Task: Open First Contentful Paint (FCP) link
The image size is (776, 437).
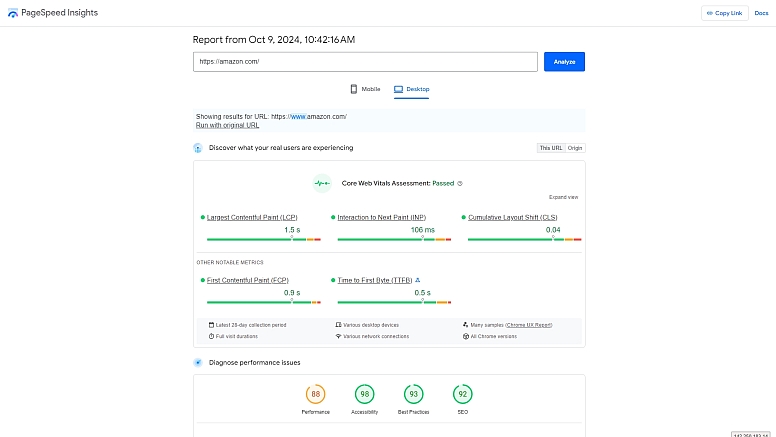Action: click(x=247, y=280)
